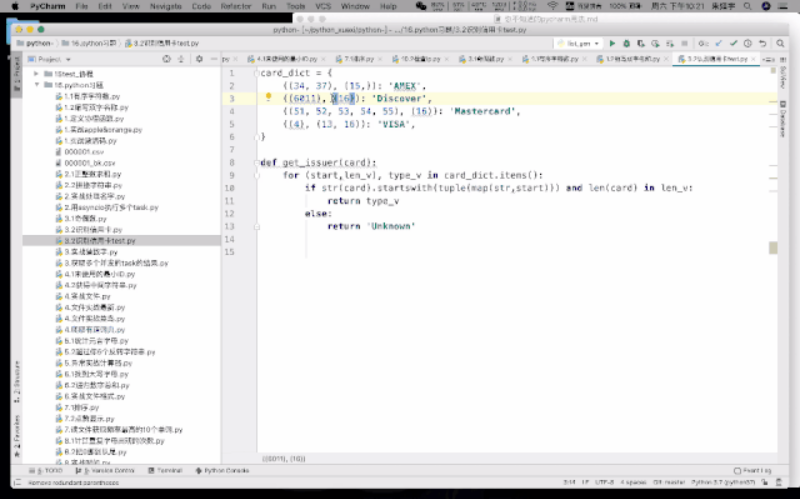
Task: Open UTF-8 encoding selector
Action: (x=604, y=482)
